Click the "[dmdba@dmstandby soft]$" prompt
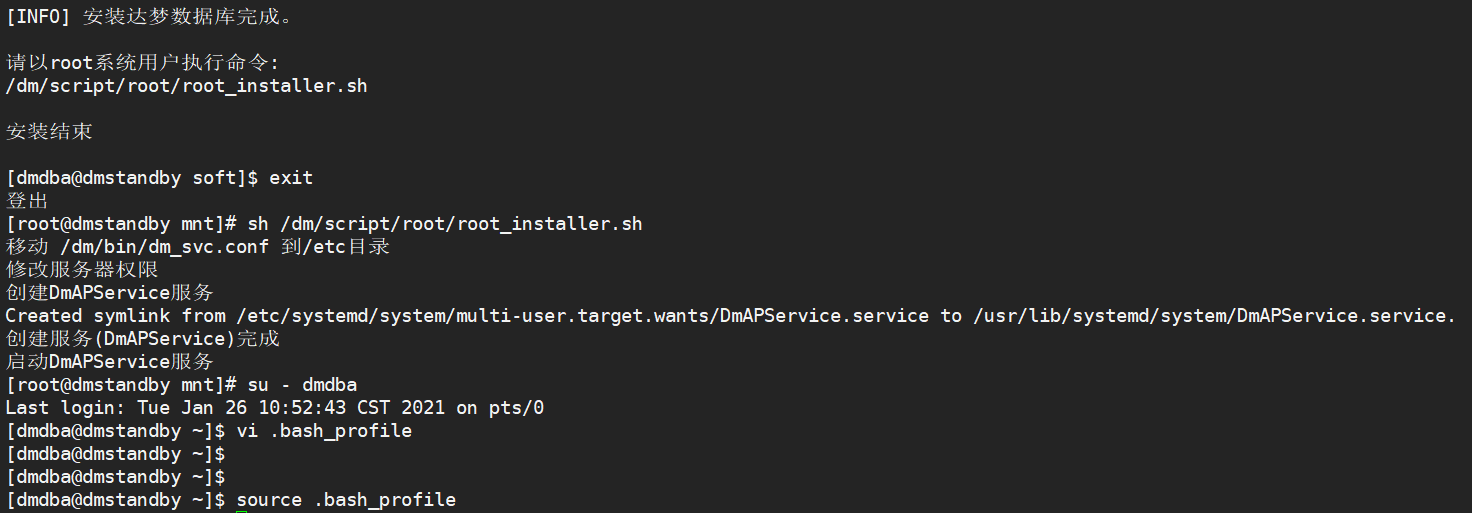 tap(132, 178)
